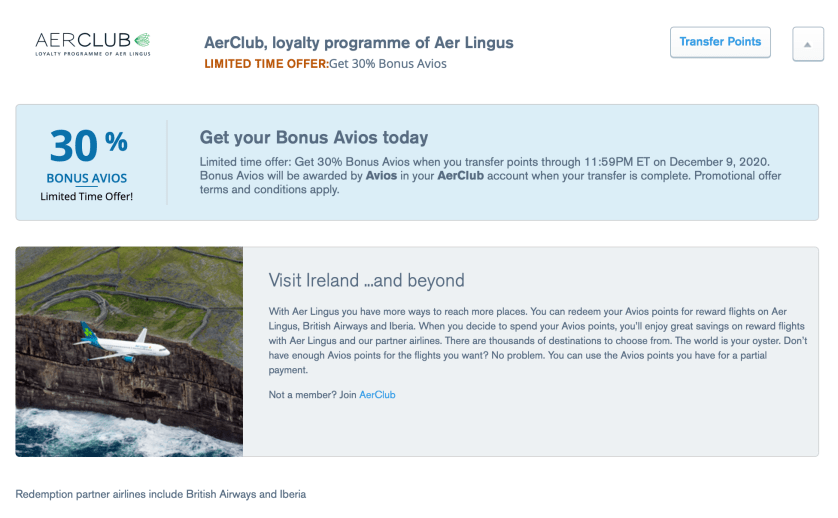The height and width of the screenshot is (518, 838).
Task: Open the AerClub join link
Action: (x=377, y=395)
